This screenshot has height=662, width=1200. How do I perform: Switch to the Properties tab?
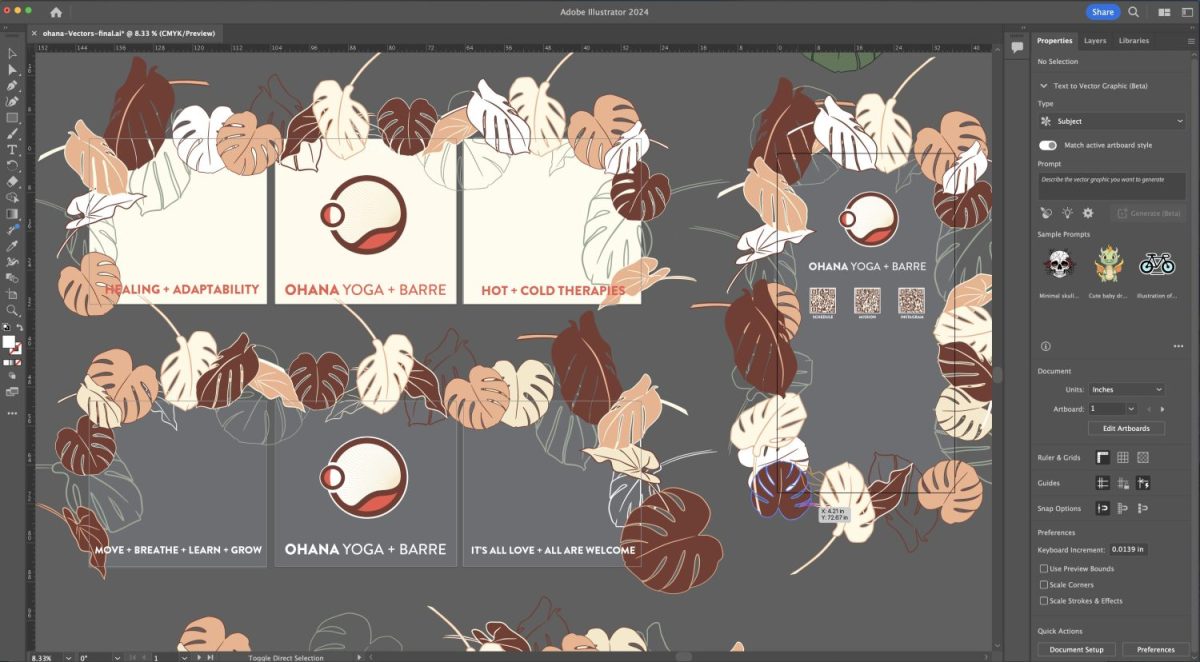[1054, 41]
